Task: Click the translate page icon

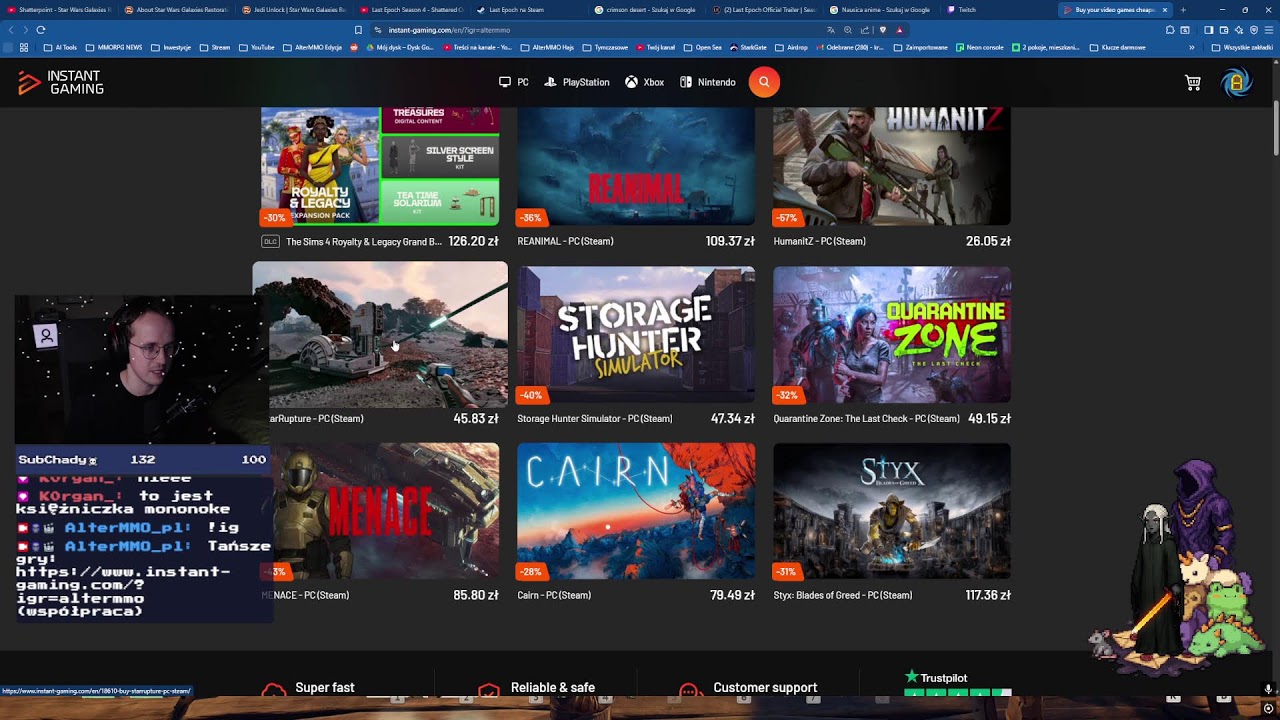Action: 831,30
